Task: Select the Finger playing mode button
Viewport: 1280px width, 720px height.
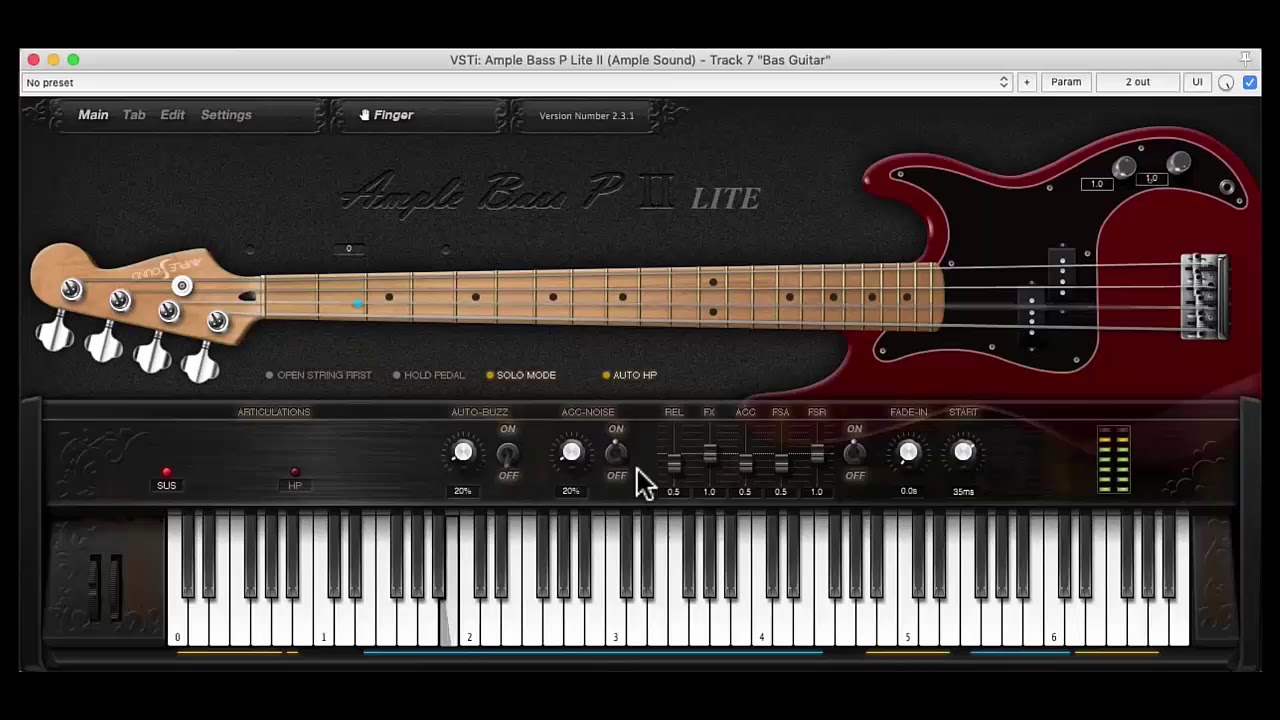Action: point(386,115)
